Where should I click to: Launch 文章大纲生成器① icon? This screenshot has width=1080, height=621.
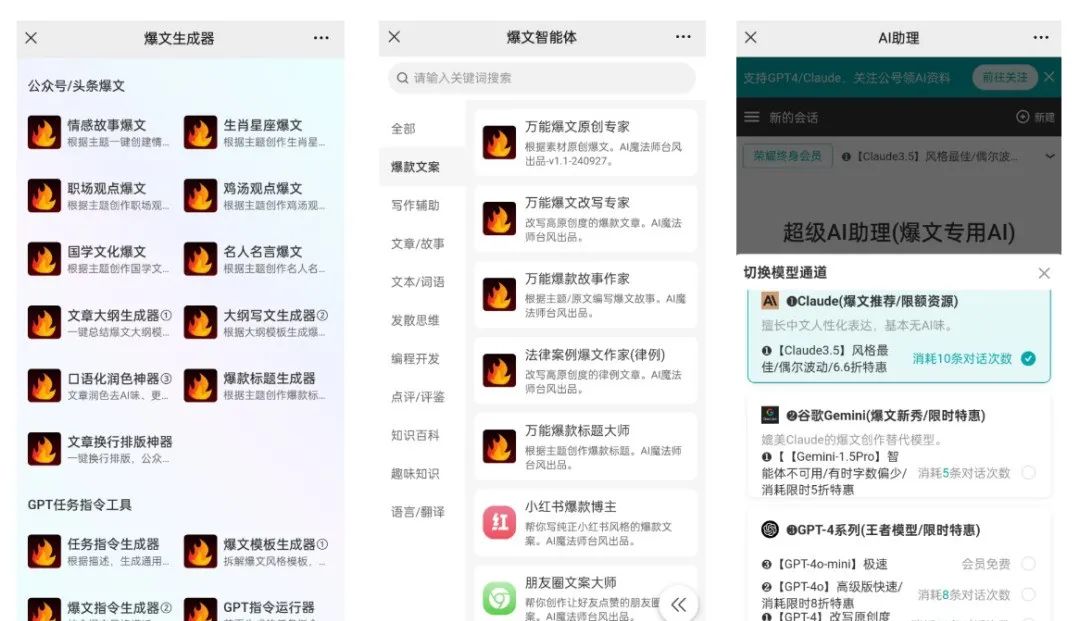pos(44,322)
